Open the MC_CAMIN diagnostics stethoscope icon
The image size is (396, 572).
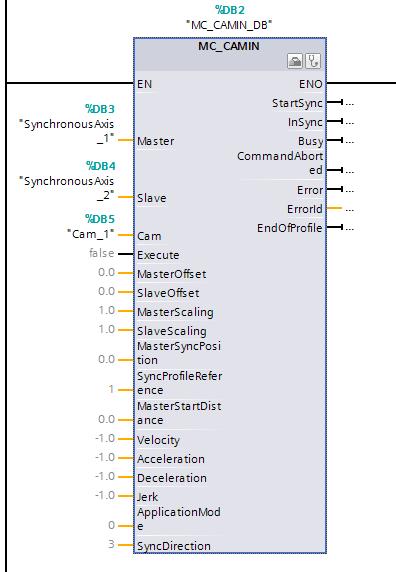point(313,61)
